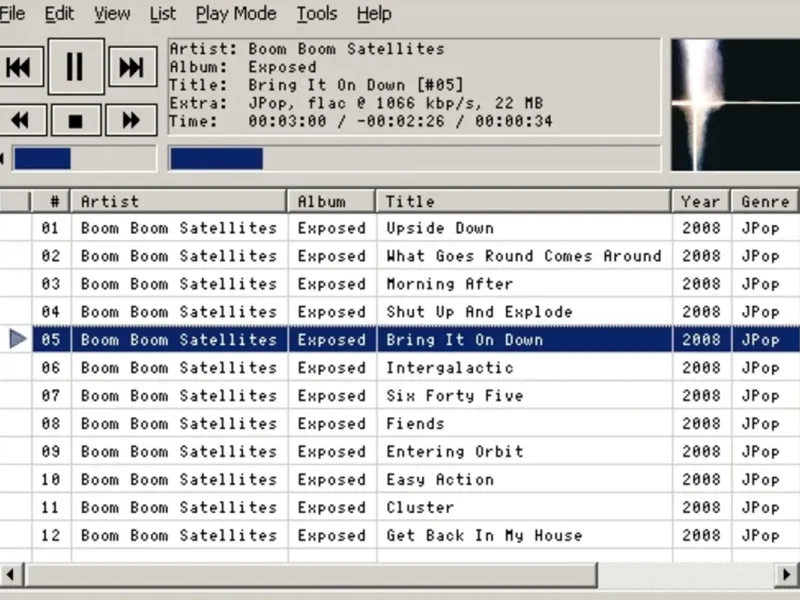Sort by the Artist column header

pos(179,201)
